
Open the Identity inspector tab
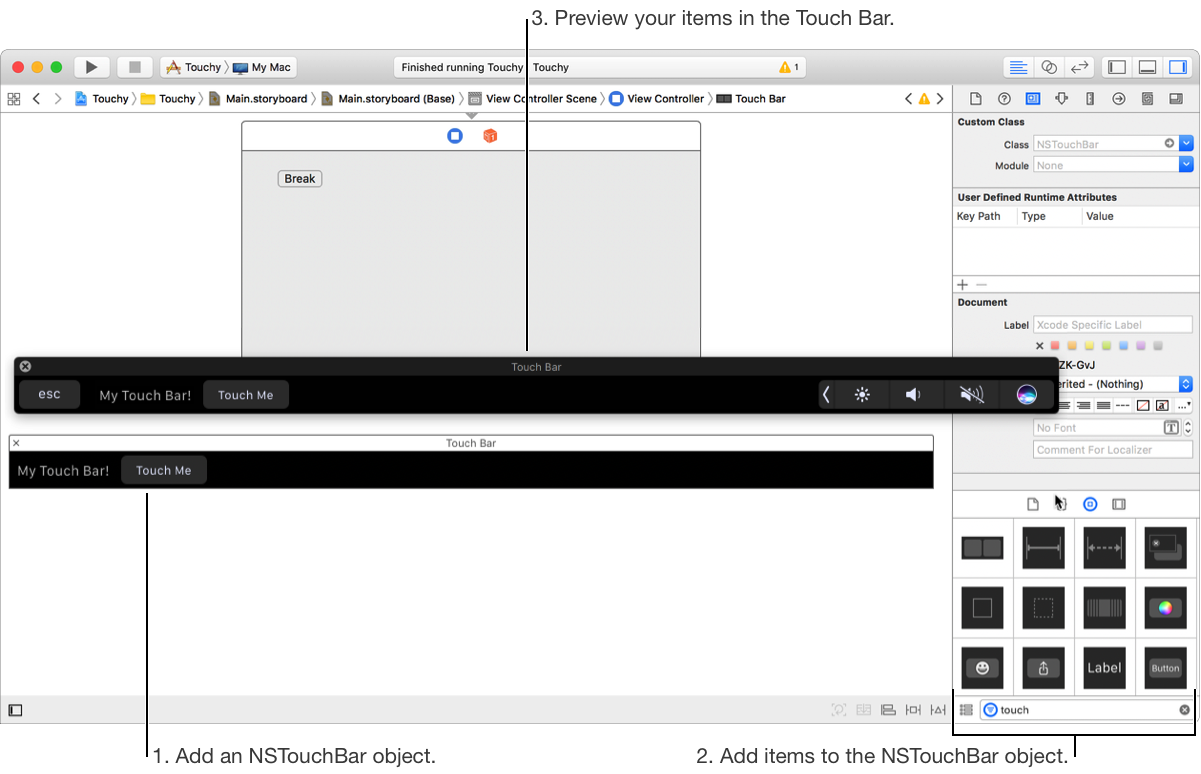[1033, 99]
